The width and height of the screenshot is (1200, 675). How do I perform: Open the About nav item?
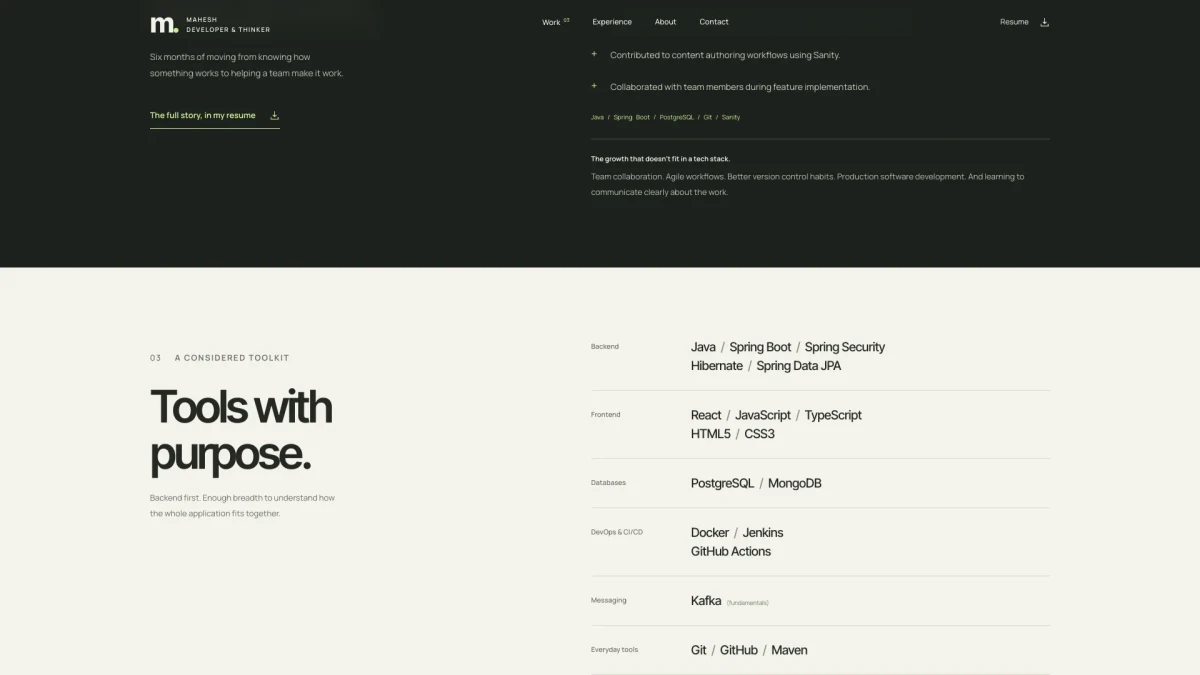(x=665, y=22)
